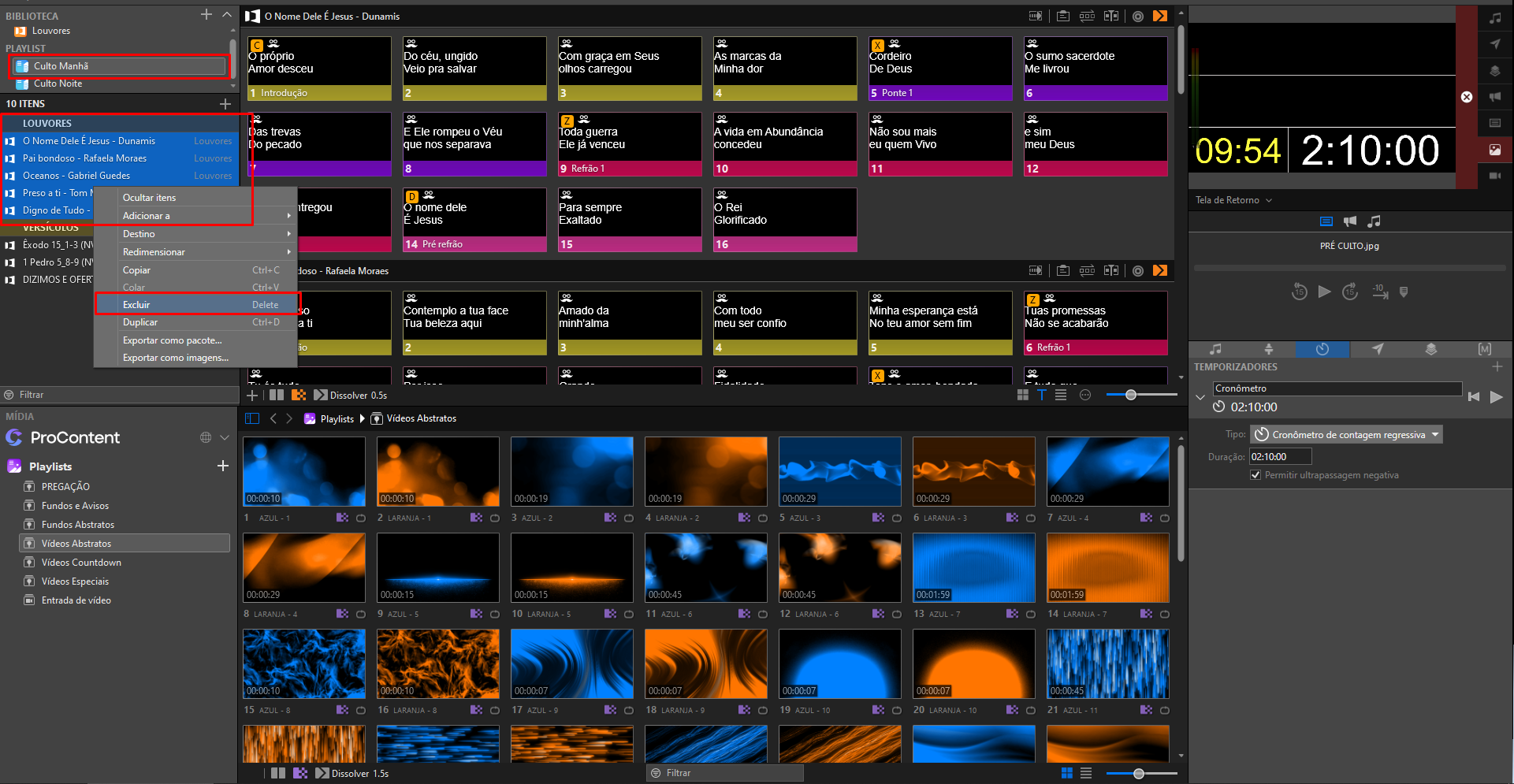The width and height of the screenshot is (1514, 784).
Task: Collapse the Cronômetro timer section
Action: 1200,397
